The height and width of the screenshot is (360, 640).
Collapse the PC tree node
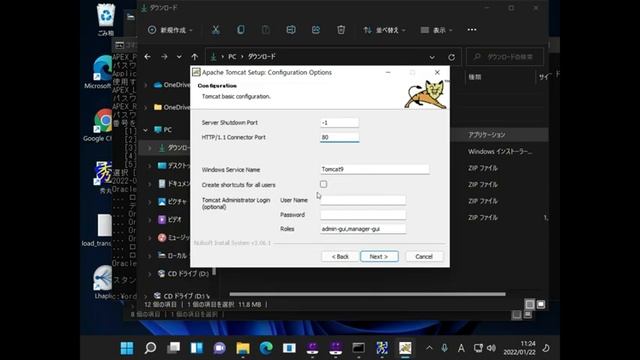(x=146, y=130)
